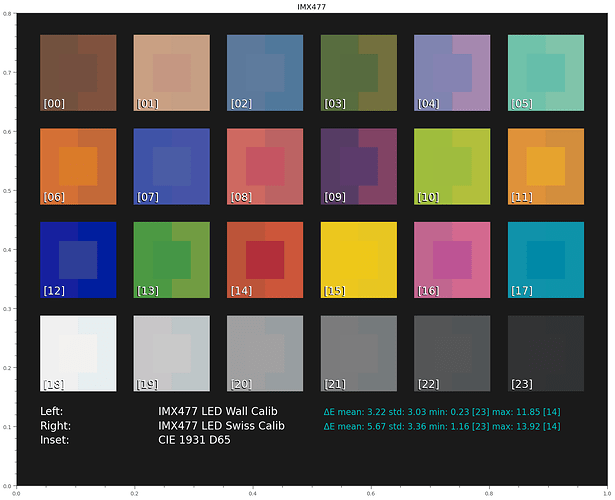The width and height of the screenshot is (615, 500).
Task: Click the ΔE mean: 5.67 statistics line
Action: click(442, 426)
